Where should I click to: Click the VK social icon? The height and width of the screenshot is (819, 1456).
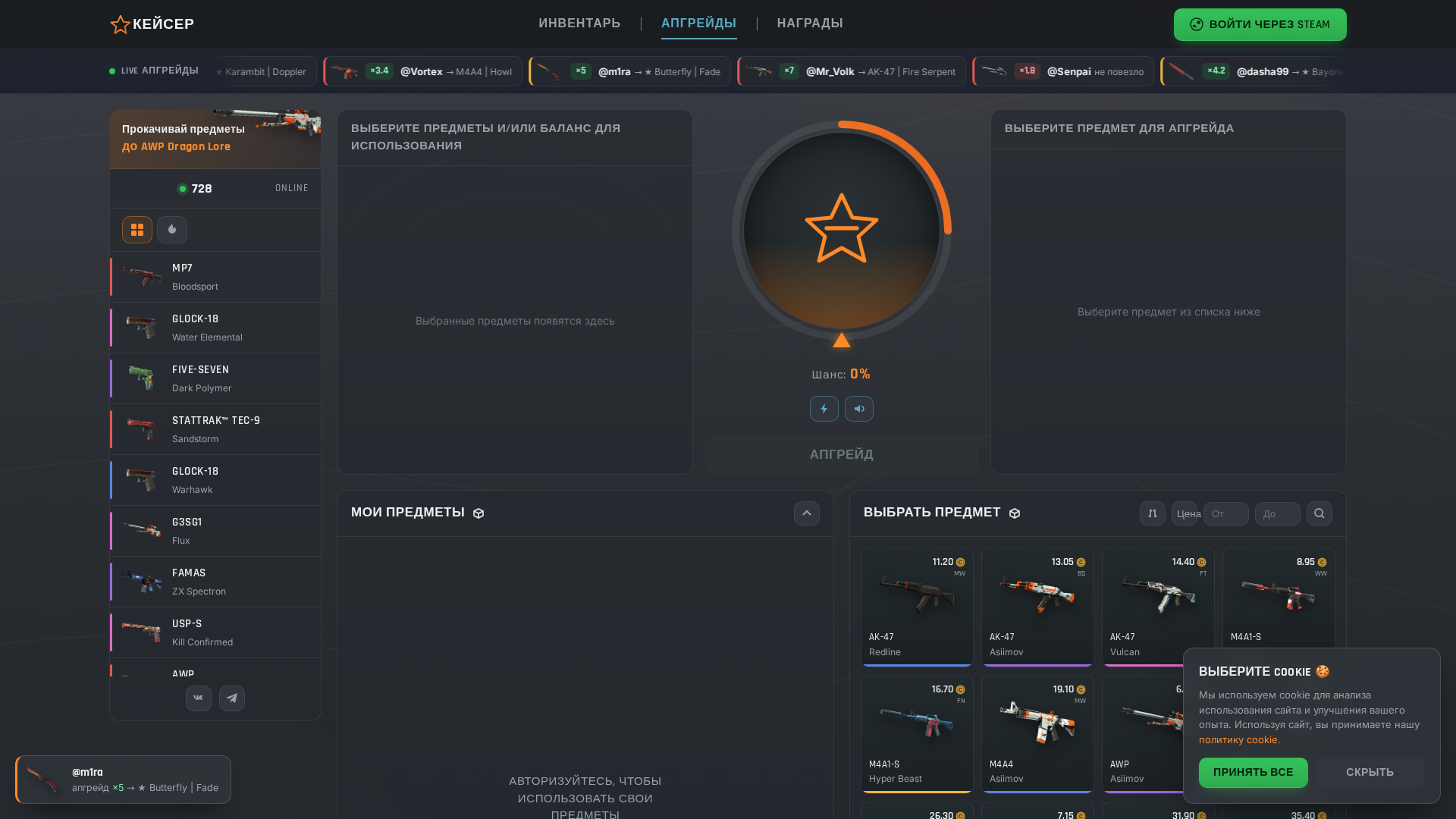pos(199,698)
